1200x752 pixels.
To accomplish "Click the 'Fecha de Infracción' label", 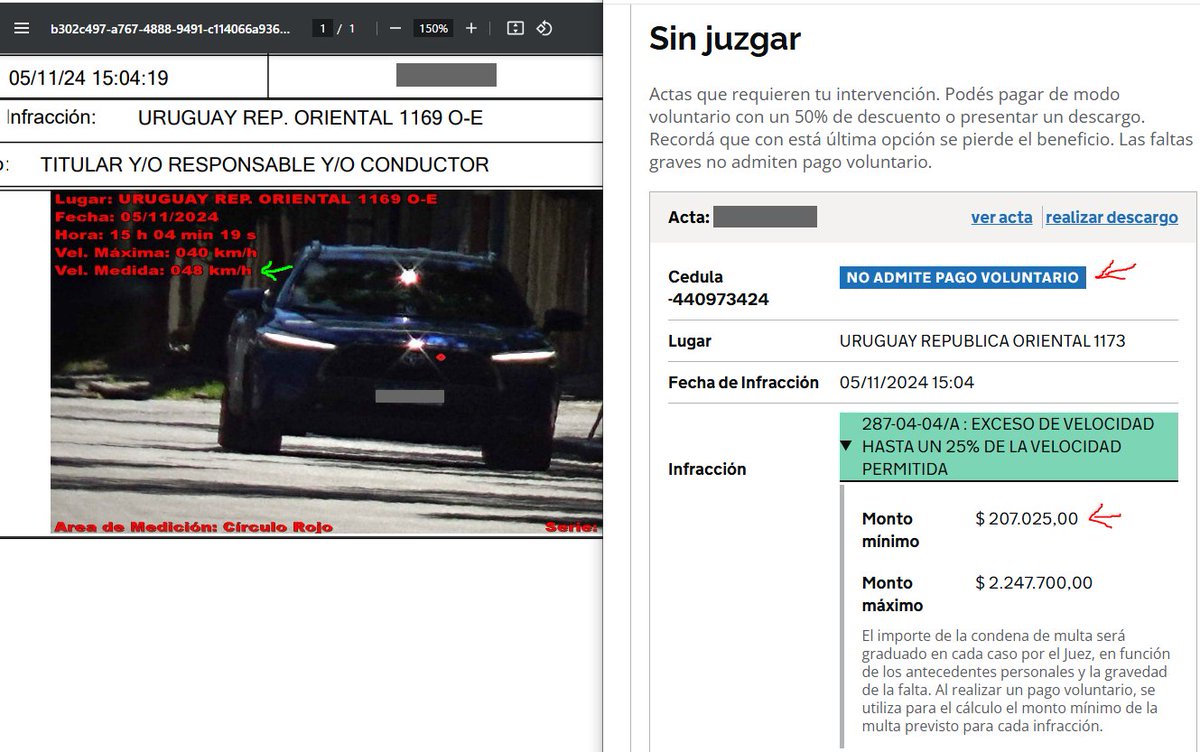I will [743, 382].
